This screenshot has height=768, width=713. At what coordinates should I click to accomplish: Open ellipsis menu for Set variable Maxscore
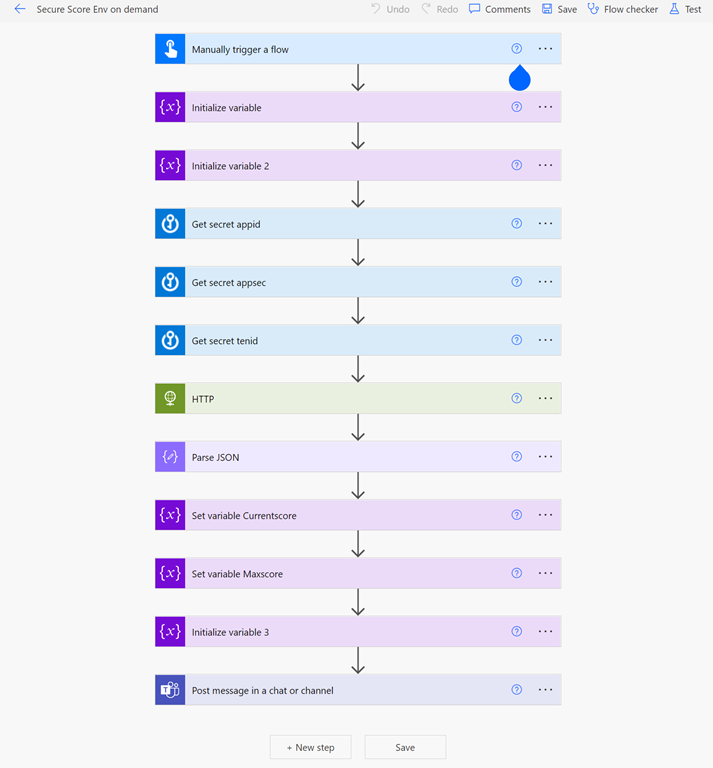(545, 573)
